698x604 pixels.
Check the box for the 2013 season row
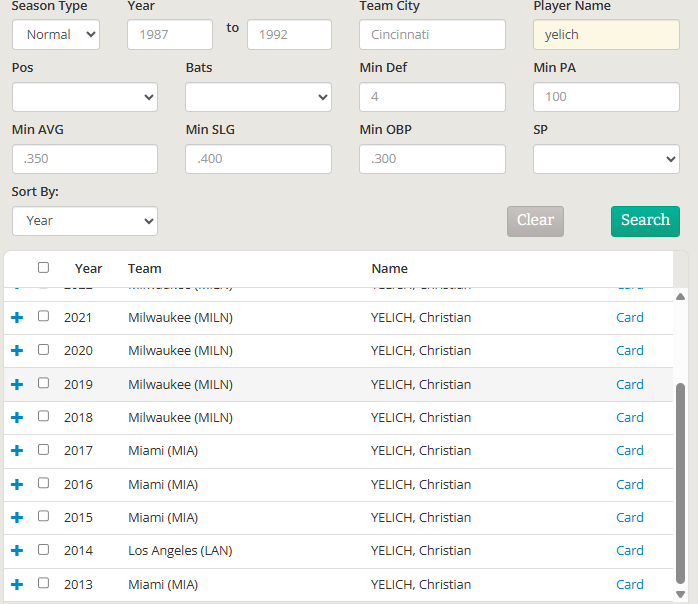43,583
